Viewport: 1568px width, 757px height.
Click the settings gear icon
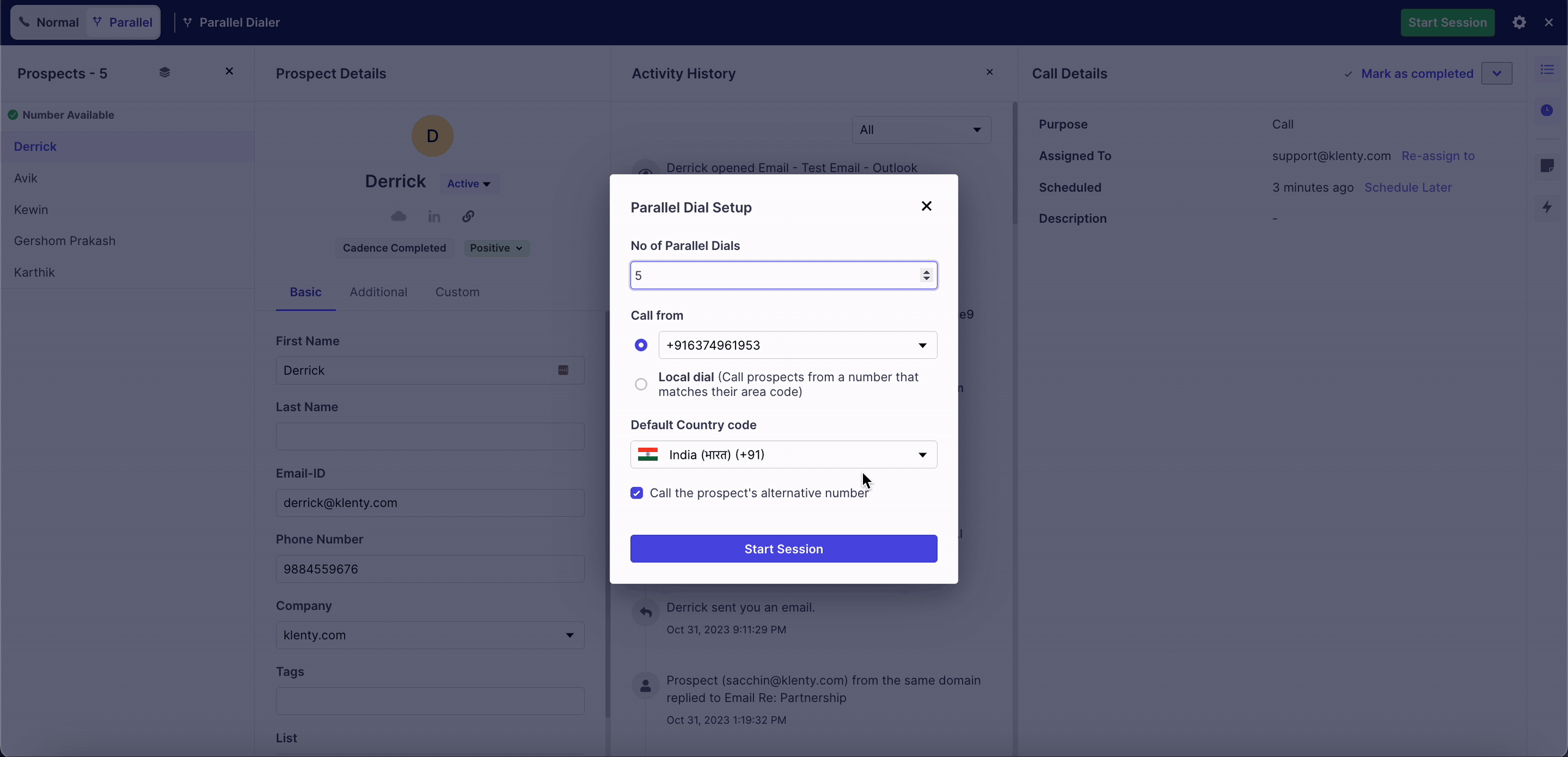point(1519,23)
